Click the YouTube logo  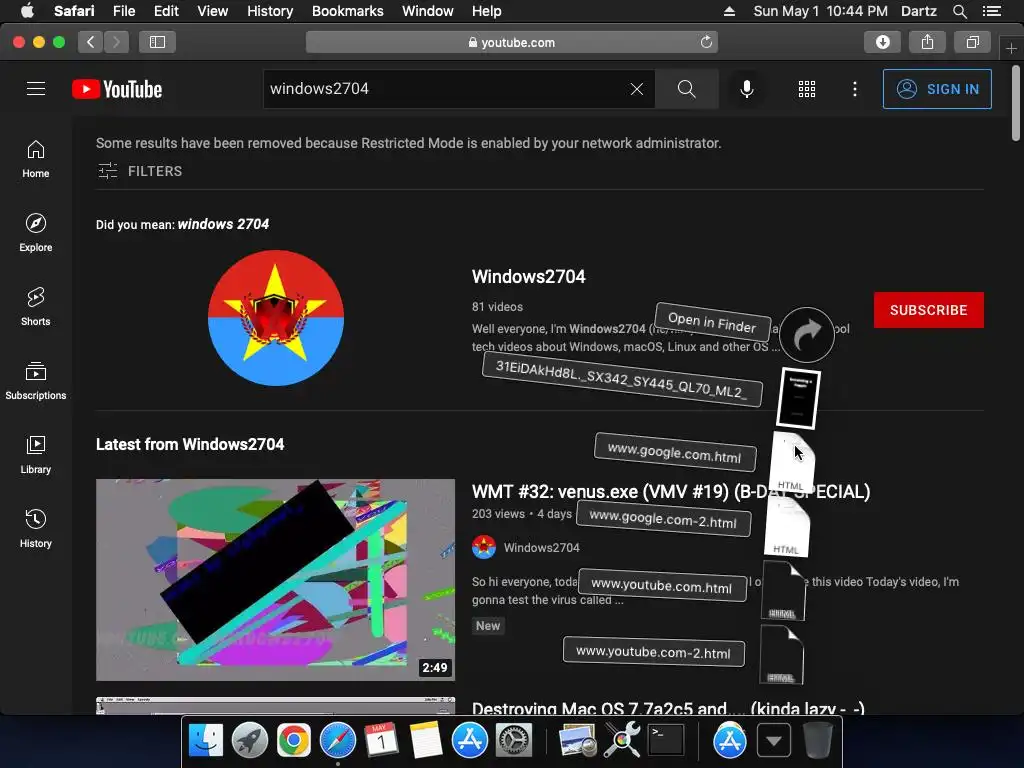point(117,89)
